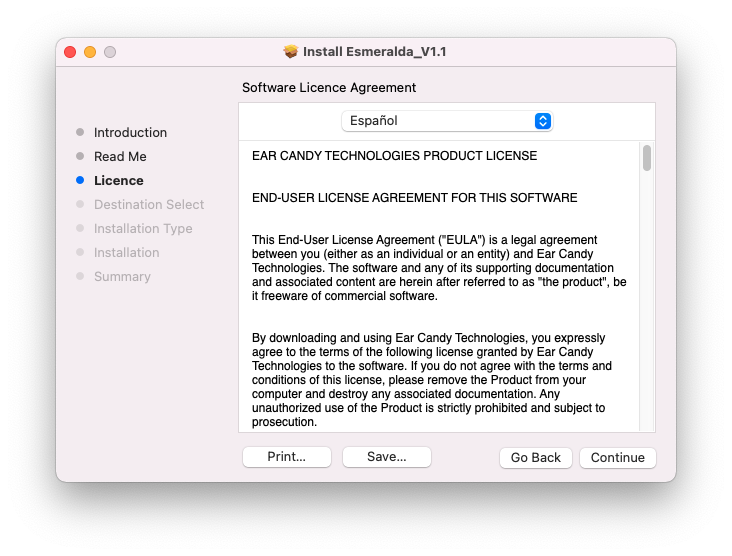Click the blue dropdown arrows icon
Viewport: 732px width, 556px height.
[542, 121]
